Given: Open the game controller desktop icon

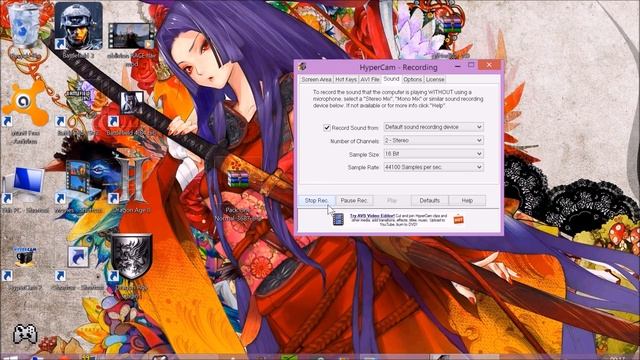Looking at the screenshot, I should (x=25, y=333).
